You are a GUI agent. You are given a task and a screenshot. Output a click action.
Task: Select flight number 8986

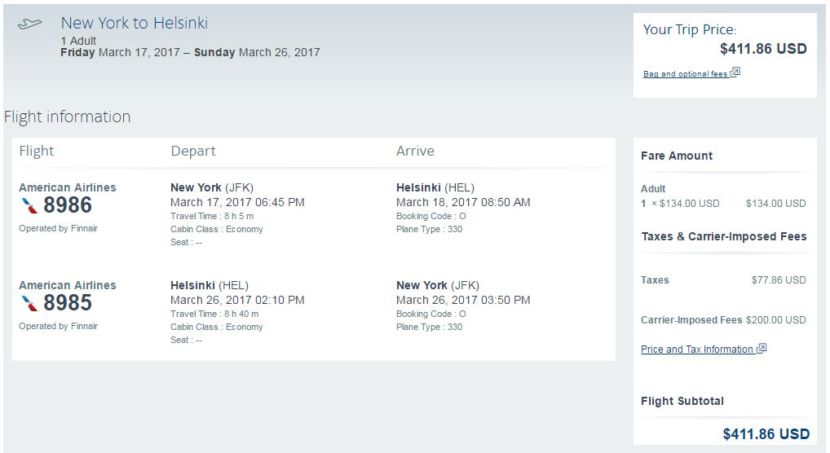[x=67, y=206]
